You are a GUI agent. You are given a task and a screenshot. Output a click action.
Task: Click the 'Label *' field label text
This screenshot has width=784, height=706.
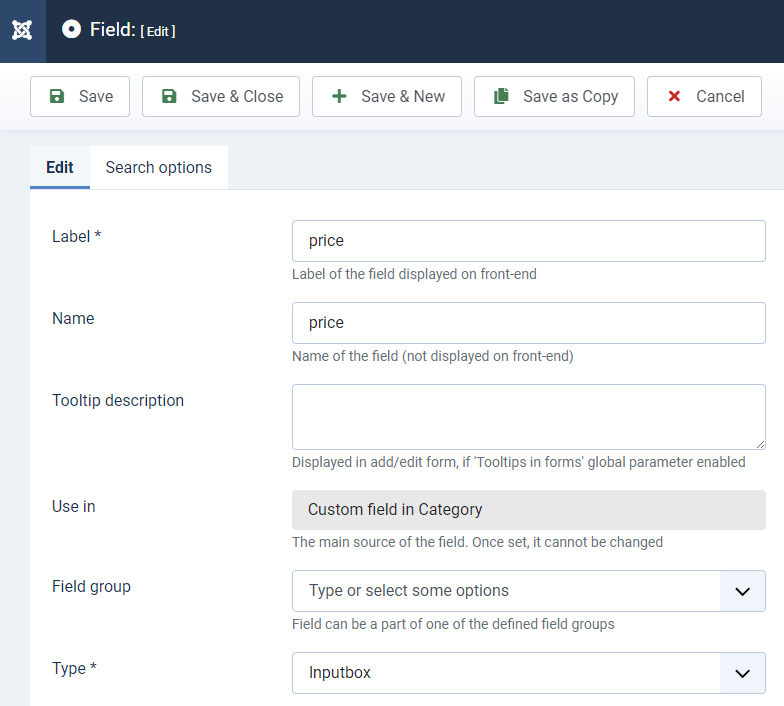tap(76, 236)
